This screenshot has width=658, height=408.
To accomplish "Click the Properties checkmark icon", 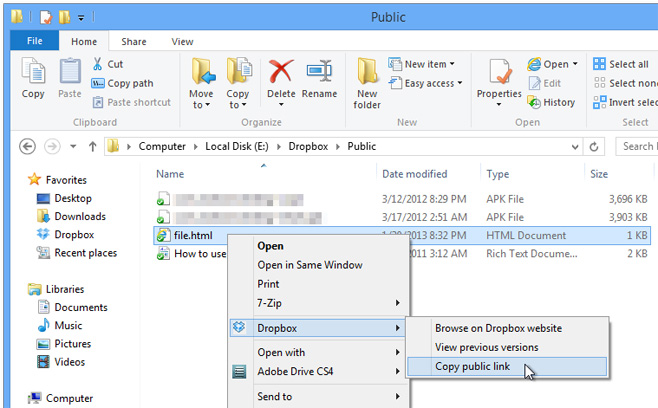I will click(500, 72).
